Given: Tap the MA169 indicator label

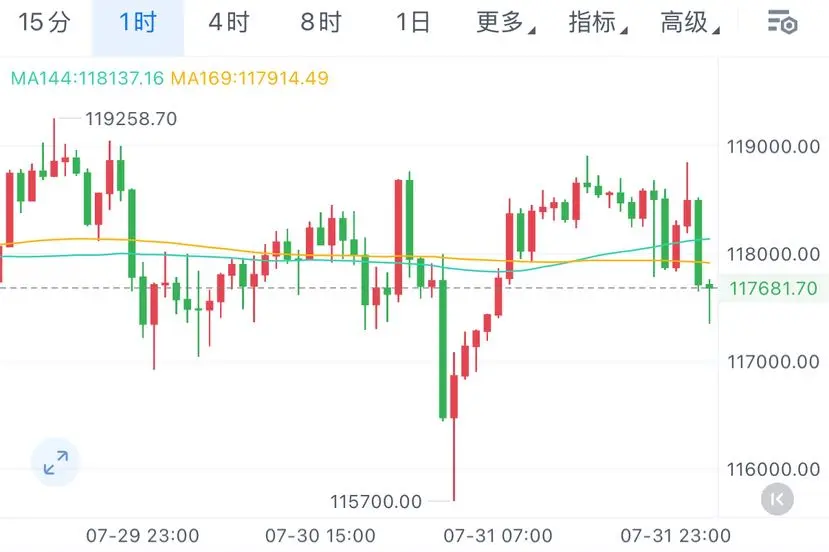Looking at the screenshot, I should [250, 78].
